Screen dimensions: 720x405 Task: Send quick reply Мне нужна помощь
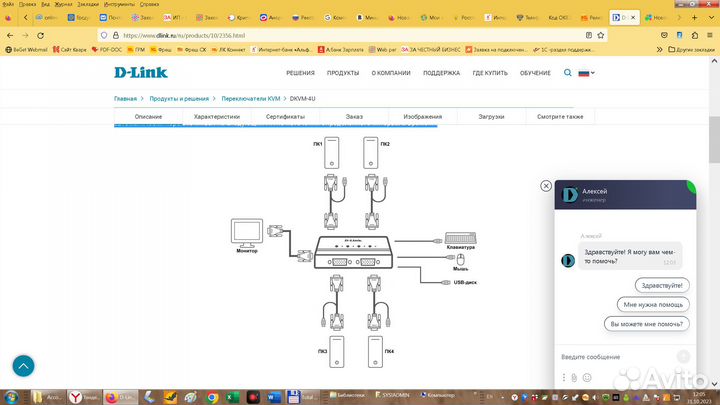[653, 304]
